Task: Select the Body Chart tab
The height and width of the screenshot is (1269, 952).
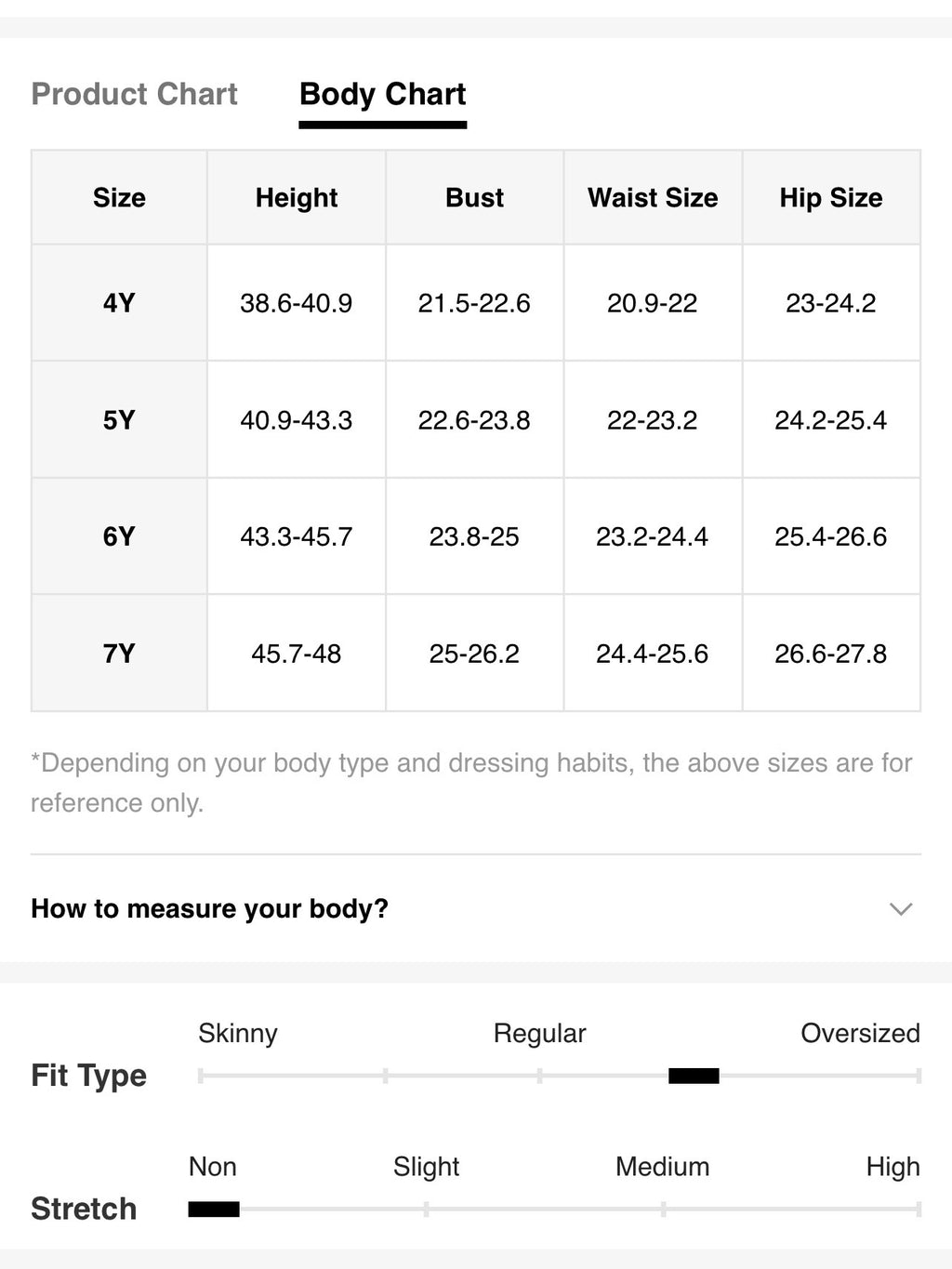Action: (x=382, y=94)
